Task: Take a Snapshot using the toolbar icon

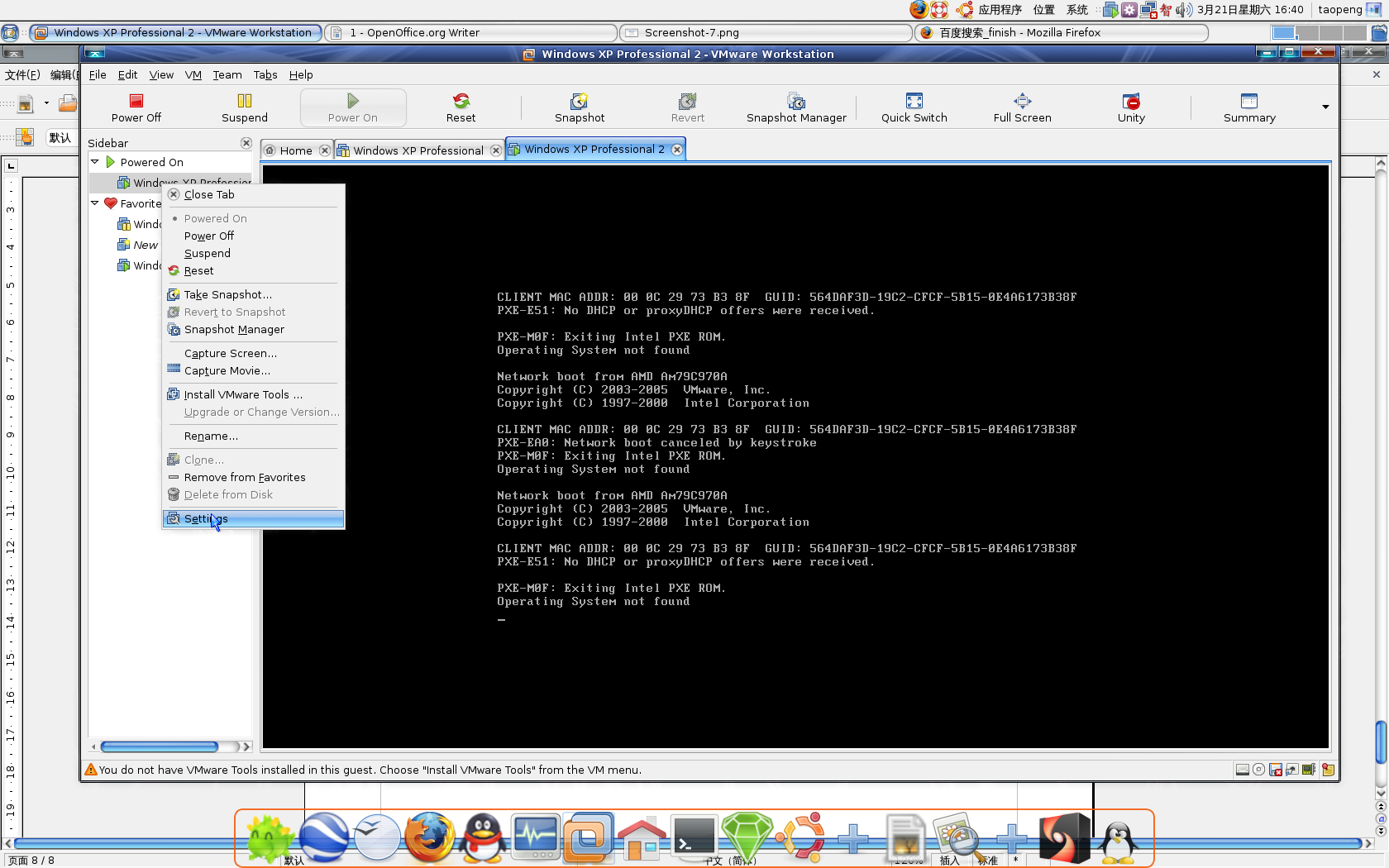Action: [580, 108]
